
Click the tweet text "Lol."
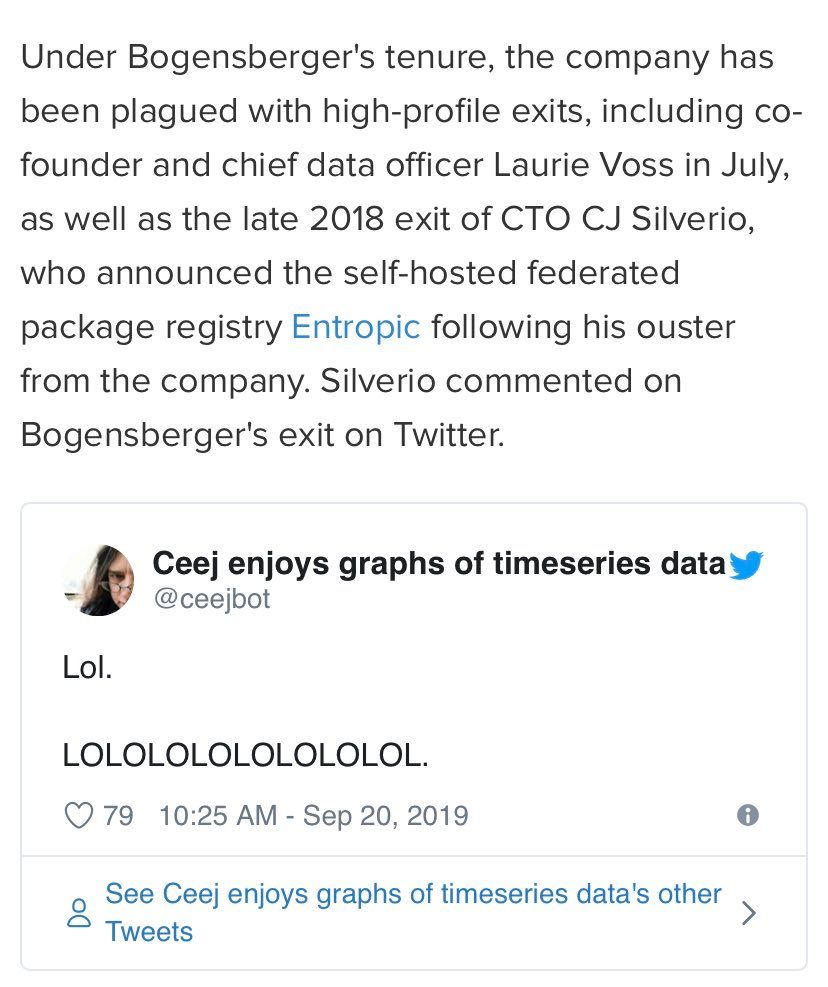click(87, 667)
